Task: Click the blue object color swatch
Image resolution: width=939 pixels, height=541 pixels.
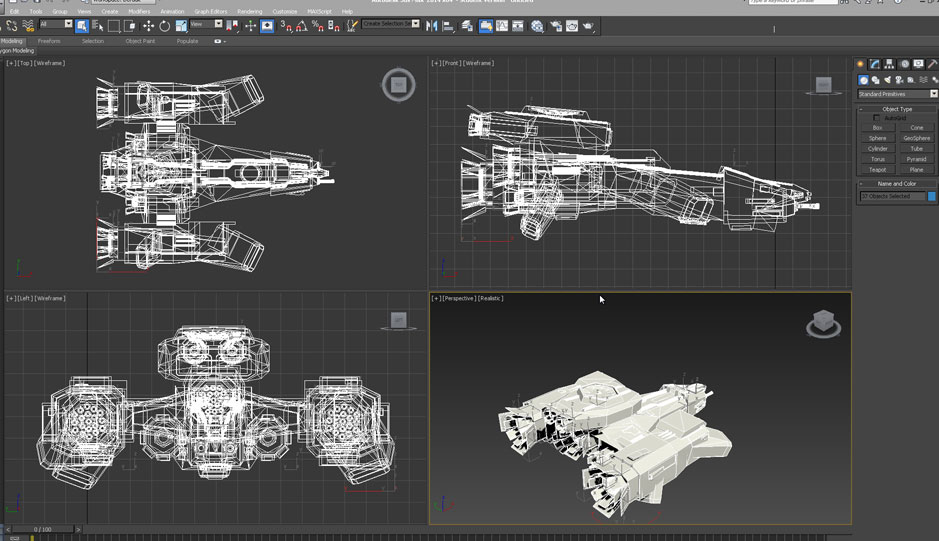Action: point(931,197)
